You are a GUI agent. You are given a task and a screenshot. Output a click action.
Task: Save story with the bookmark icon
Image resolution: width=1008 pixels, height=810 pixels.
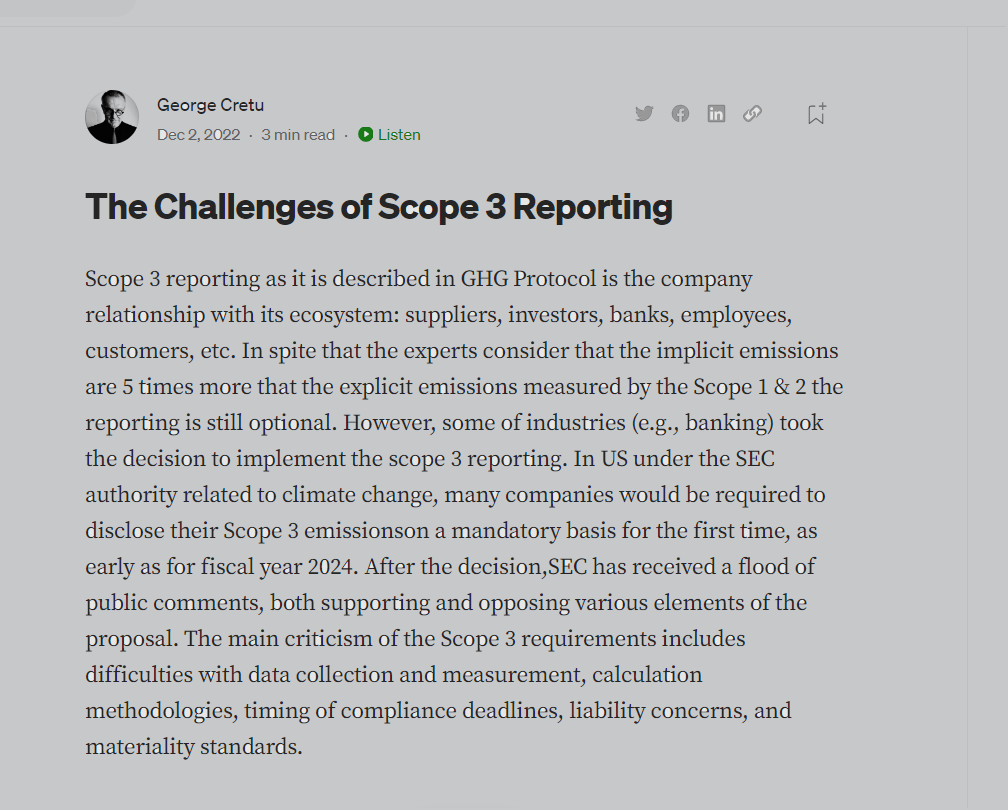click(x=816, y=114)
